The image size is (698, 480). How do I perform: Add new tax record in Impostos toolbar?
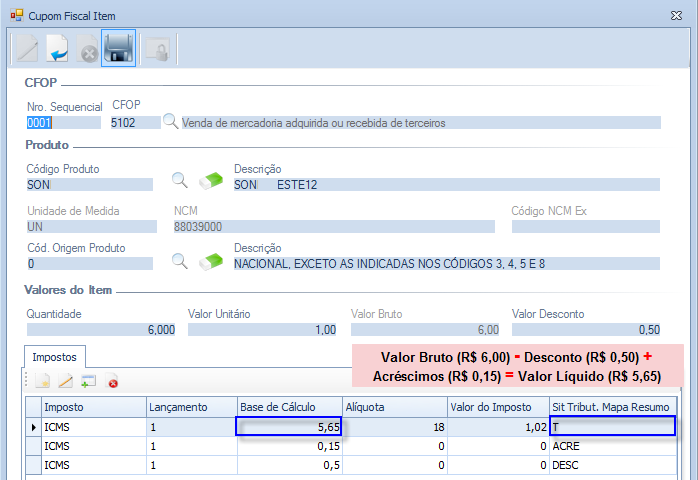42,381
